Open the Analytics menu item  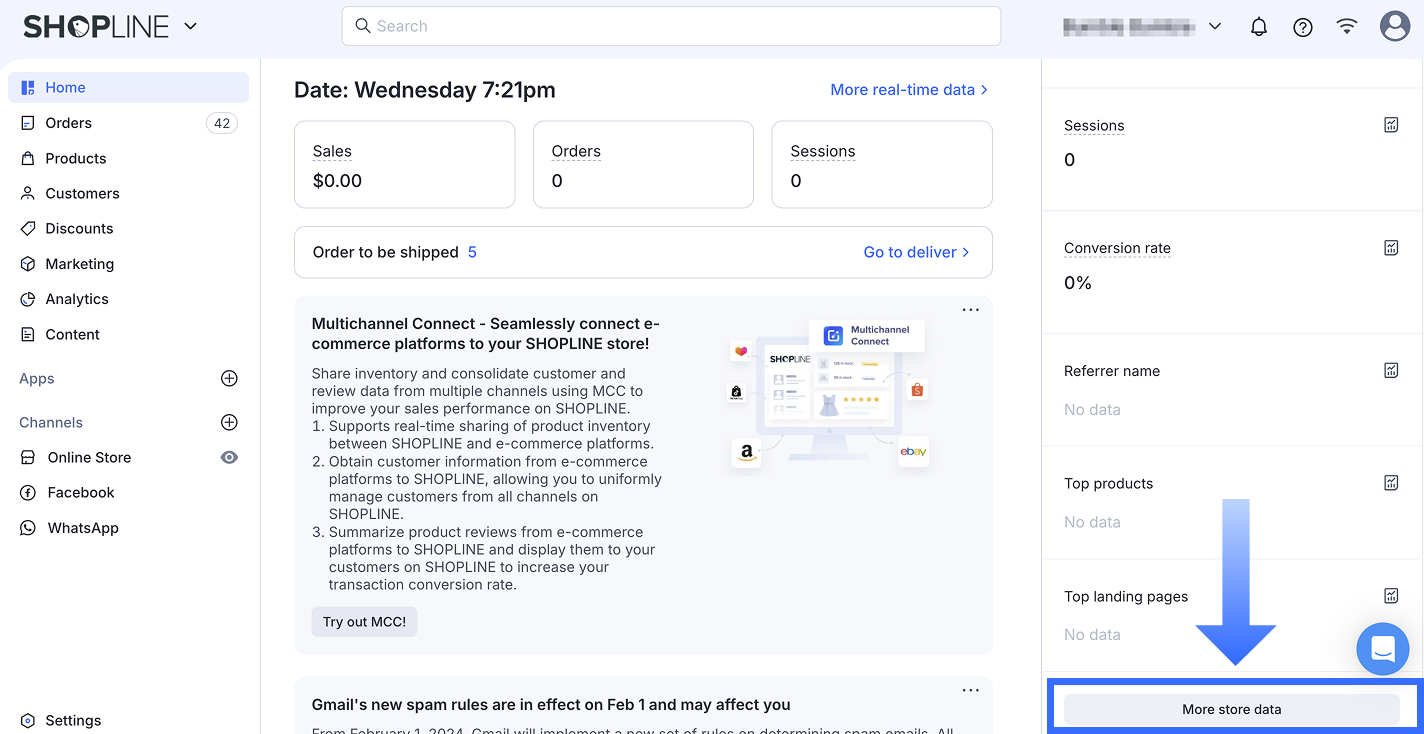pos(77,299)
